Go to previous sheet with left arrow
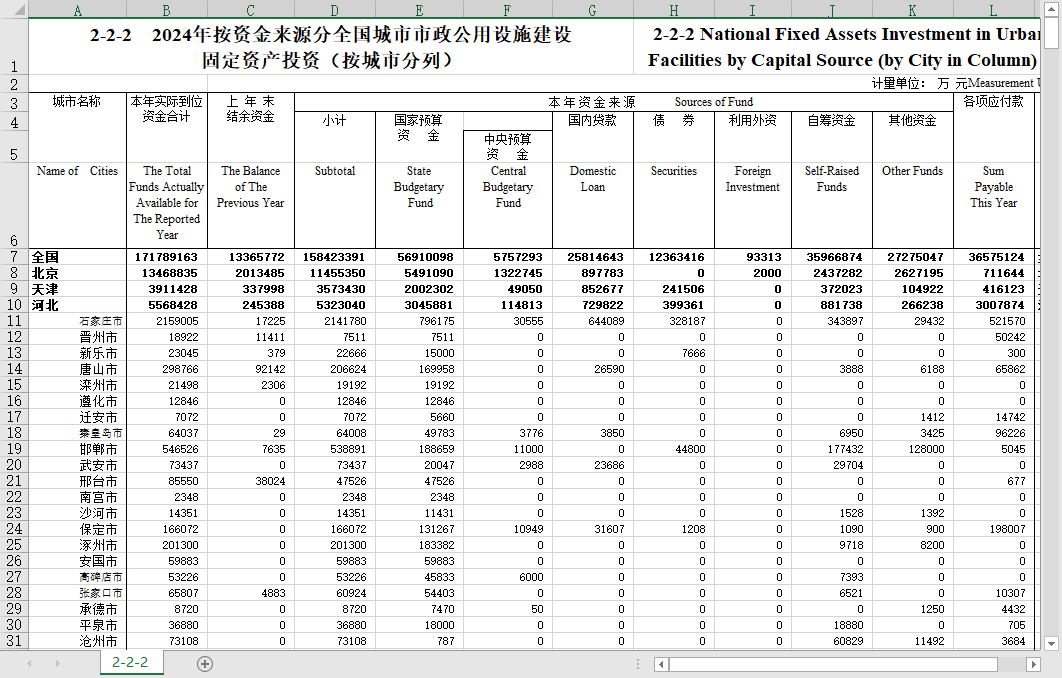 pyautogui.click(x=29, y=664)
